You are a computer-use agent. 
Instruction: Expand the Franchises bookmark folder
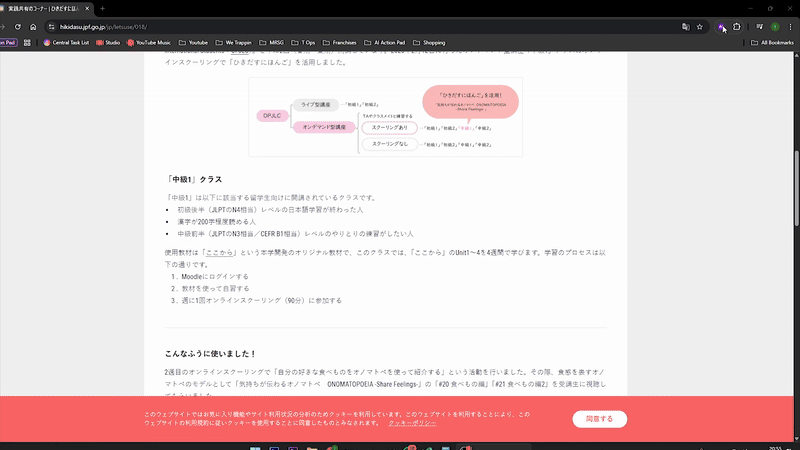[349, 43]
